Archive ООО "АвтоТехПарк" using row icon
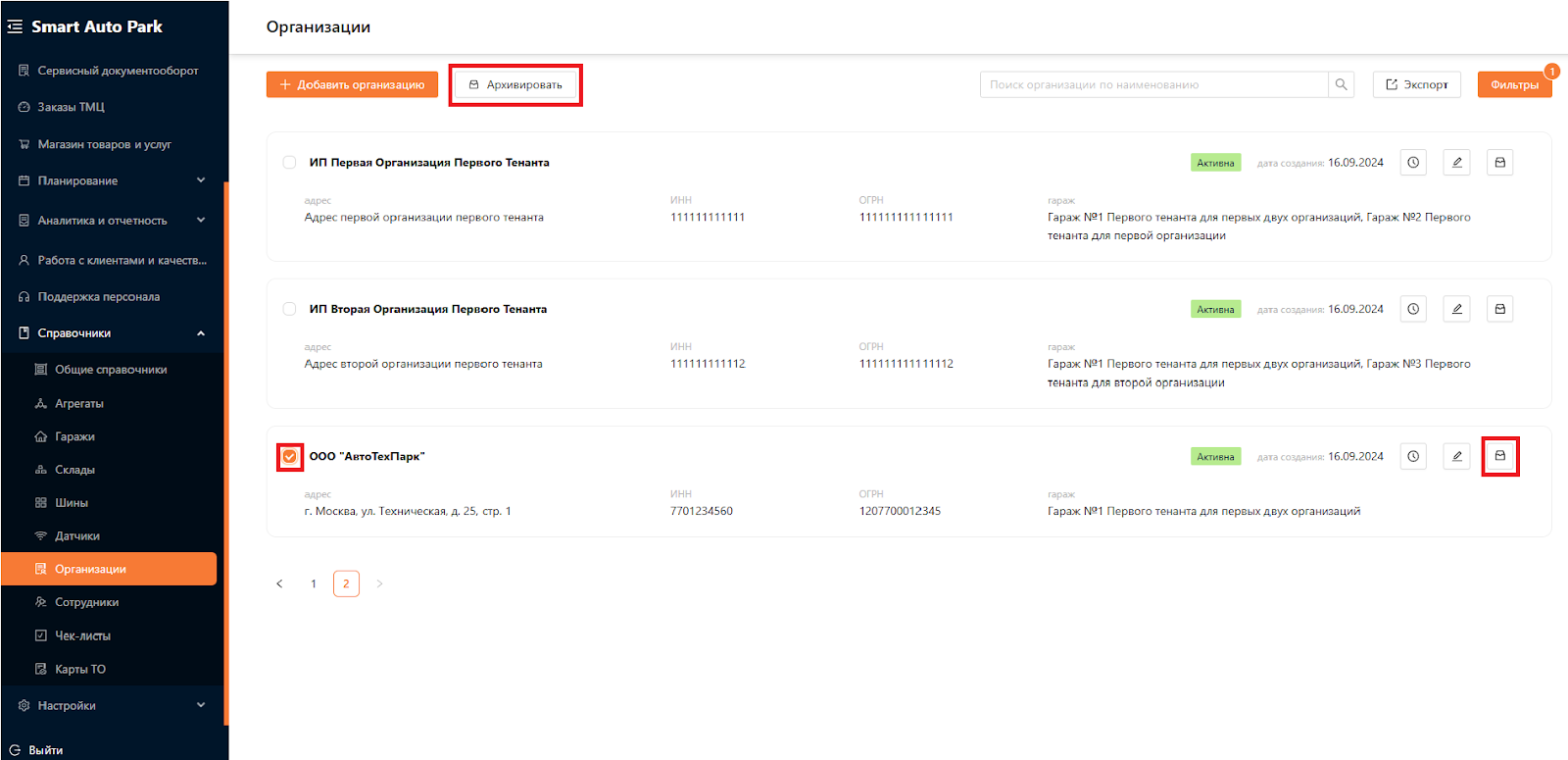This screenshot has width=1568, height=760. click(x=1499, y=456)
